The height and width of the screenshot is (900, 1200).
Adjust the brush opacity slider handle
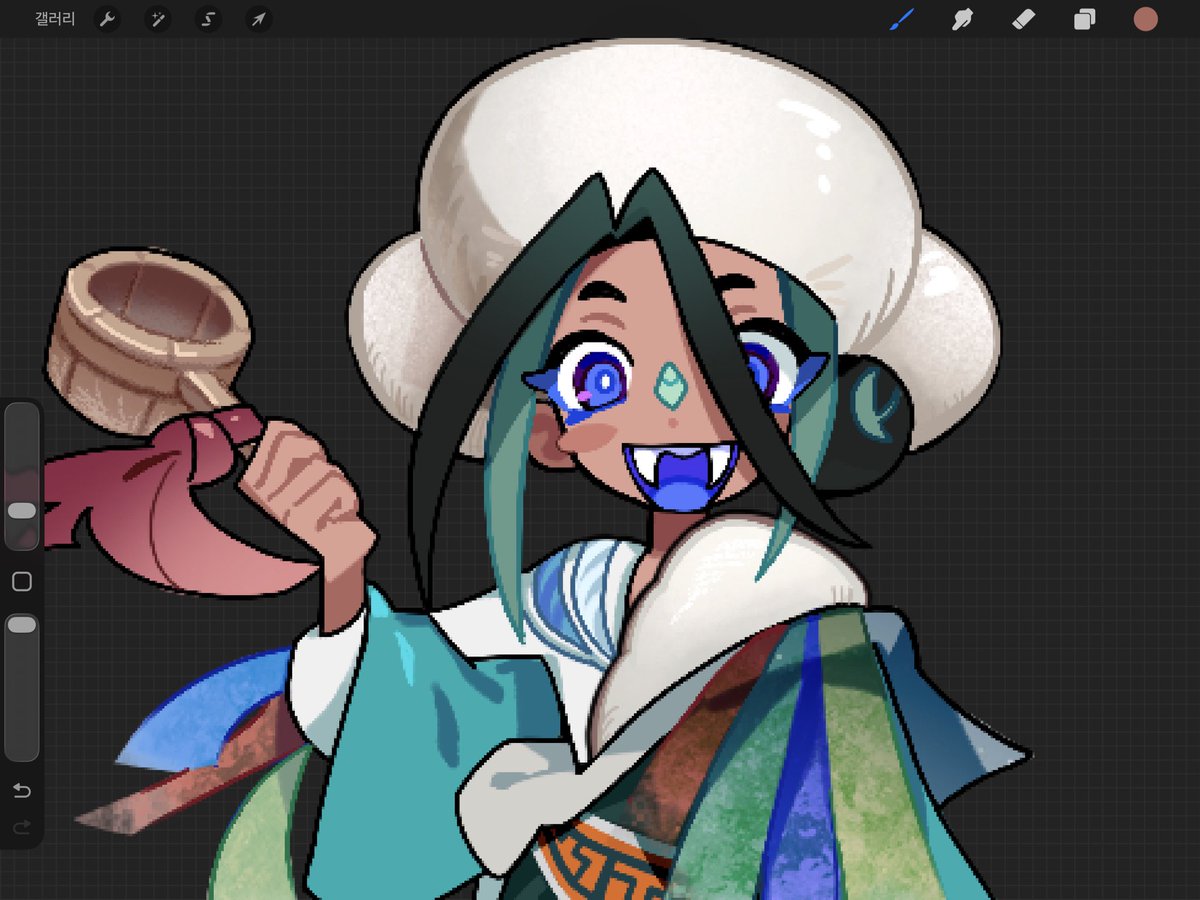22,625
